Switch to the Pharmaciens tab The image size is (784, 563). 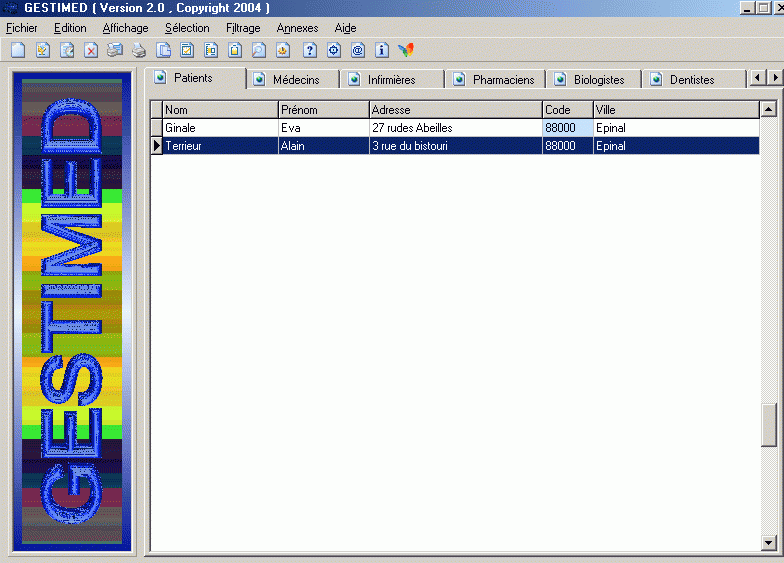496,80
